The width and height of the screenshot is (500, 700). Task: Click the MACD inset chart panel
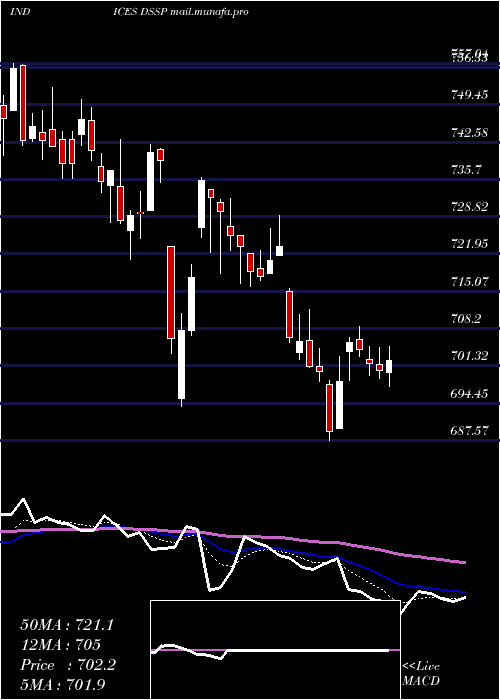[275, 650]
